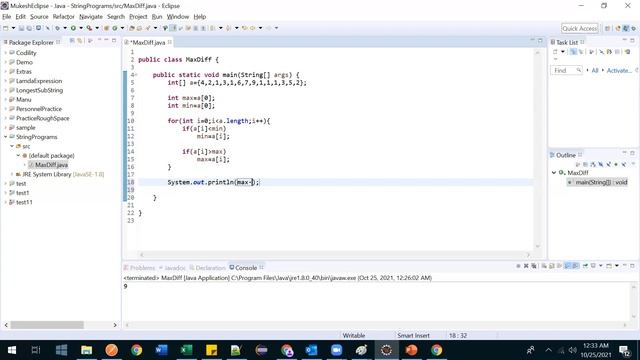
Task: Click the Debug bug icon in toolbar
Action: click(58, 28)
